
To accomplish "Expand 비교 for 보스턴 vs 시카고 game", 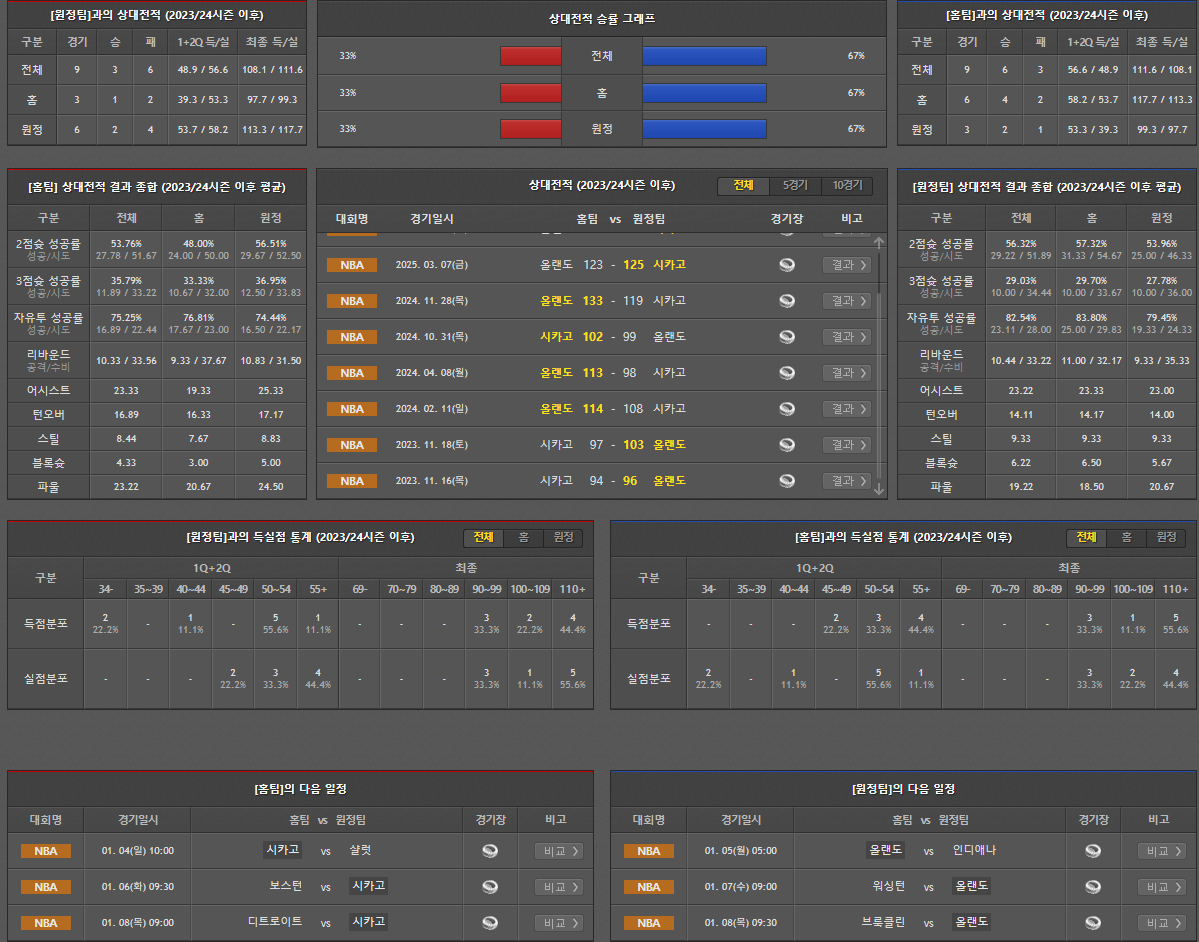I will point(559,887).
